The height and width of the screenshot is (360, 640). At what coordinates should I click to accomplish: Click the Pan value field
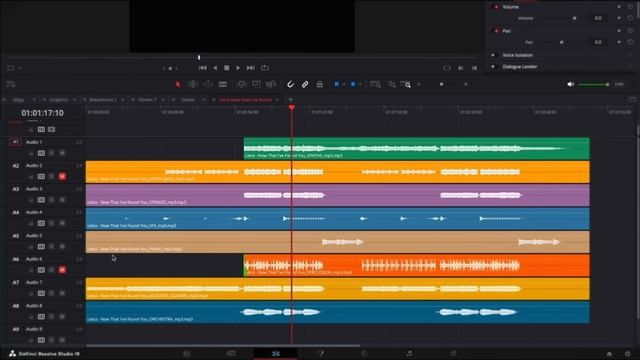coord(598,42)
